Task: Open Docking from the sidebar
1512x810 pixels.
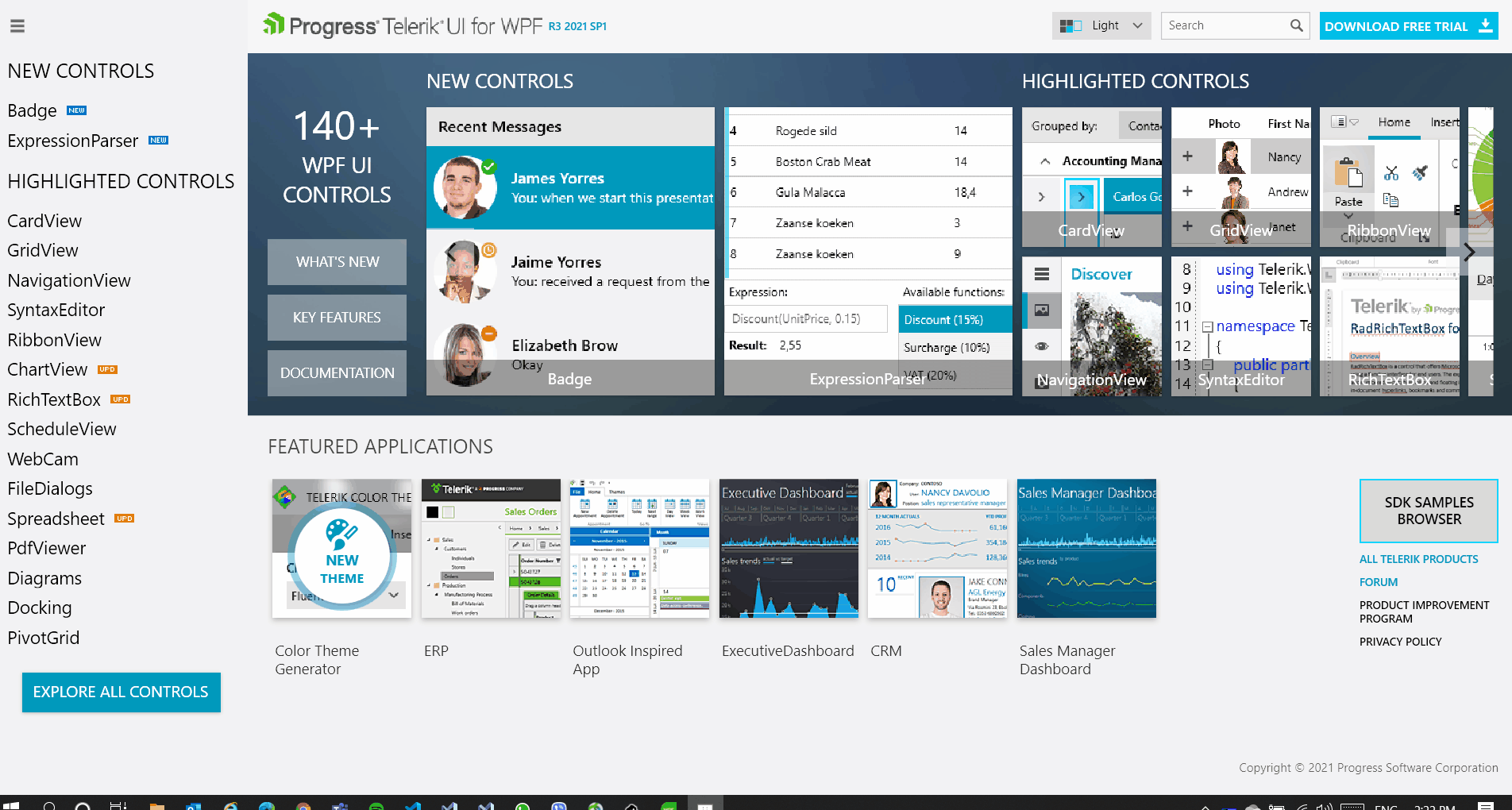Action: pyautogui.click(x=40, y=607)
